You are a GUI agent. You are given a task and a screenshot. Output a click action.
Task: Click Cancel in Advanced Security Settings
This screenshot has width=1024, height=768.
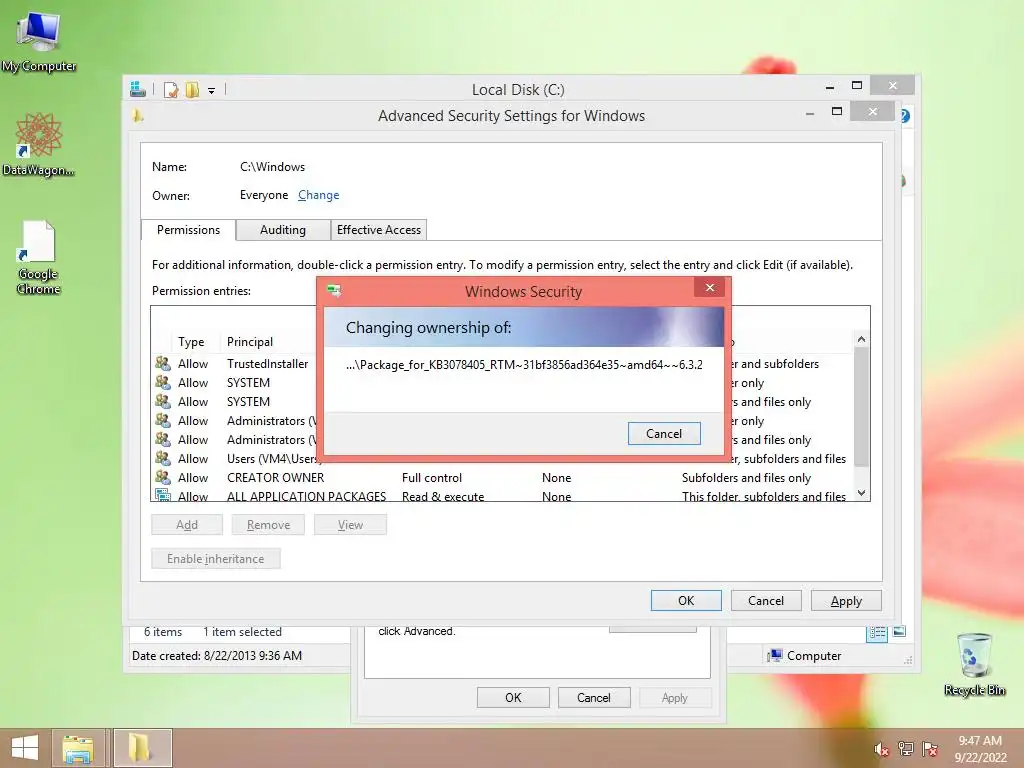pos(765,600)
